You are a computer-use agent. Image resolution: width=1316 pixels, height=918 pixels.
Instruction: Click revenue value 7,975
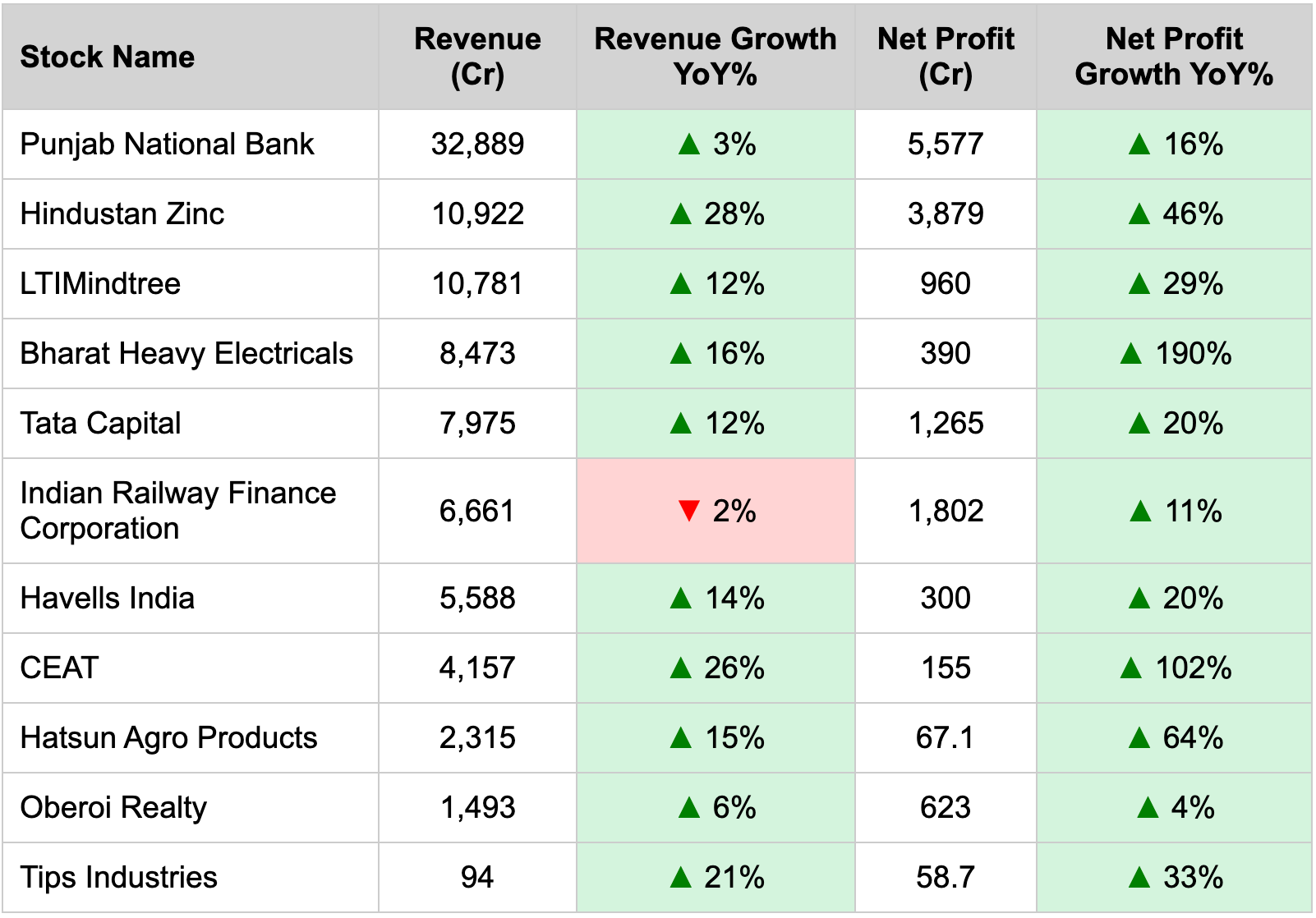477,424
